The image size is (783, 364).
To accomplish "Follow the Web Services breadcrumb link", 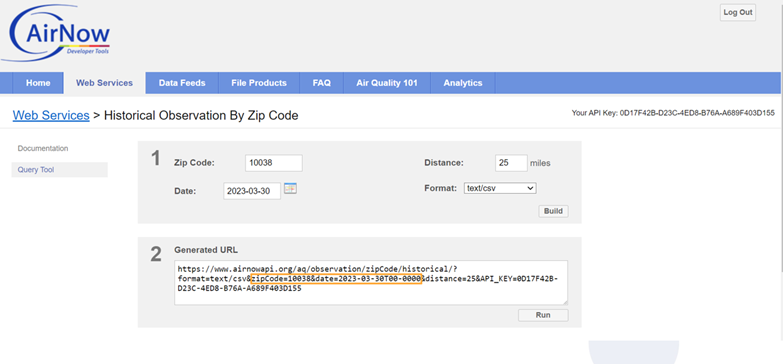I will [51, 115].
